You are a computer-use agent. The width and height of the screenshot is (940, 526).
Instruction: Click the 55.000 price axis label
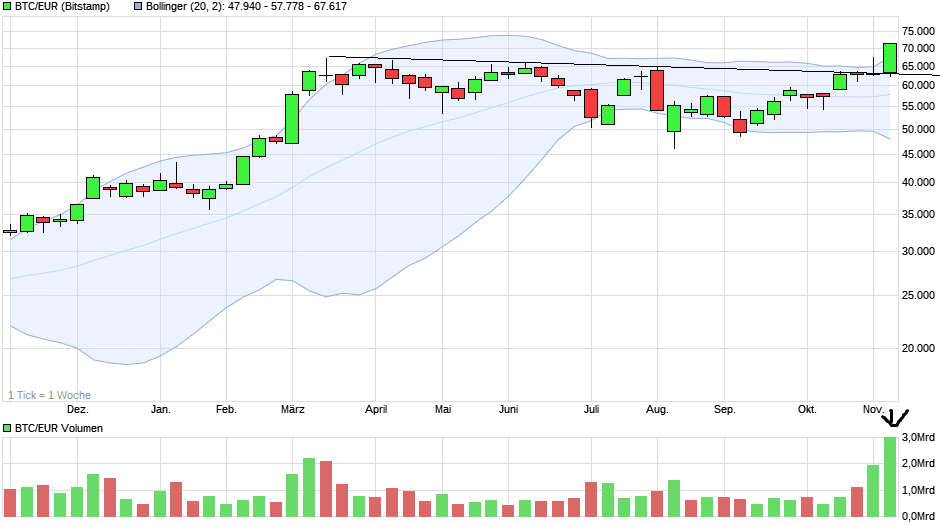coord(918,106)
